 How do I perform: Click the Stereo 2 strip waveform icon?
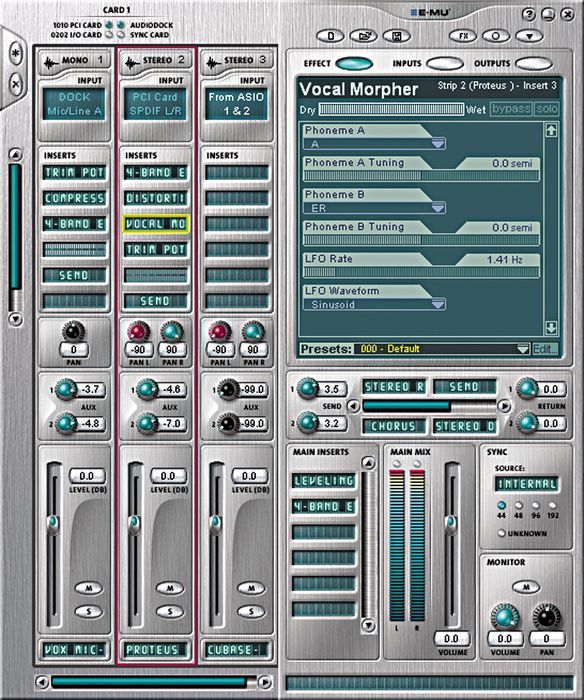point(132,62)
